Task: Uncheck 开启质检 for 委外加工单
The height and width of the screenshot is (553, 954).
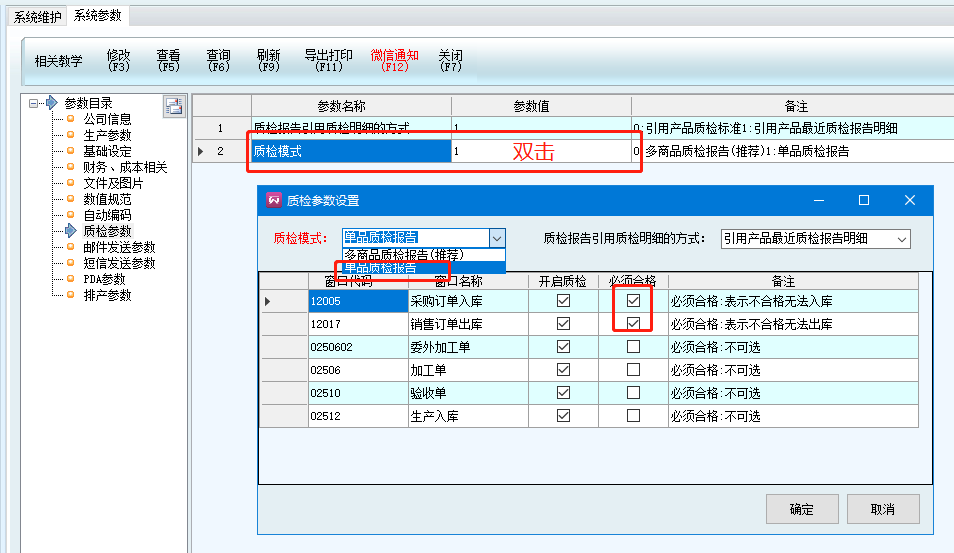Action: (563, 347)
